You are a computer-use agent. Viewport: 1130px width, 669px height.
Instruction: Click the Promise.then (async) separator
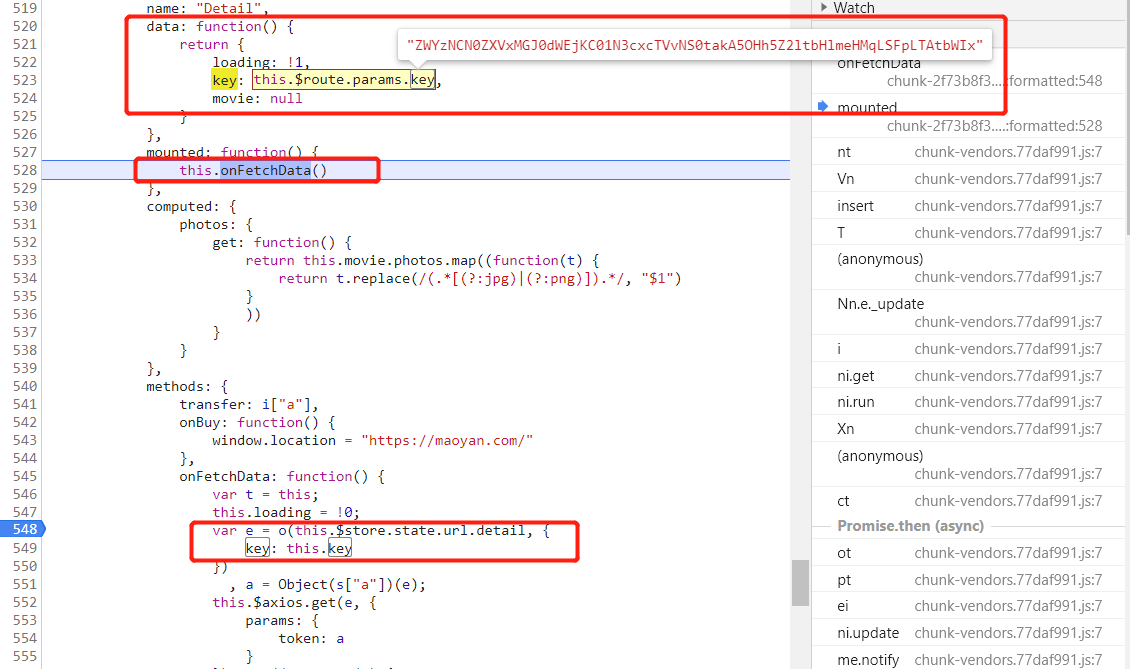pyautogui.click(x=910, y=526)
